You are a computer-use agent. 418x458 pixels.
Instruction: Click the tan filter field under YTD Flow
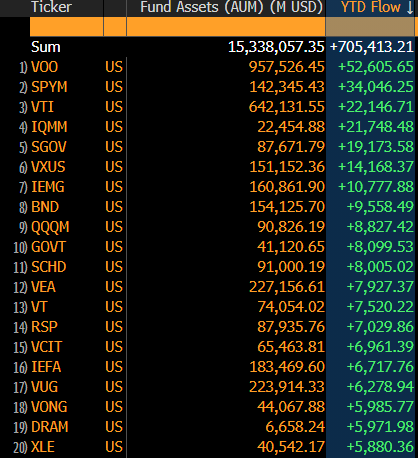(x=370, y=27)
